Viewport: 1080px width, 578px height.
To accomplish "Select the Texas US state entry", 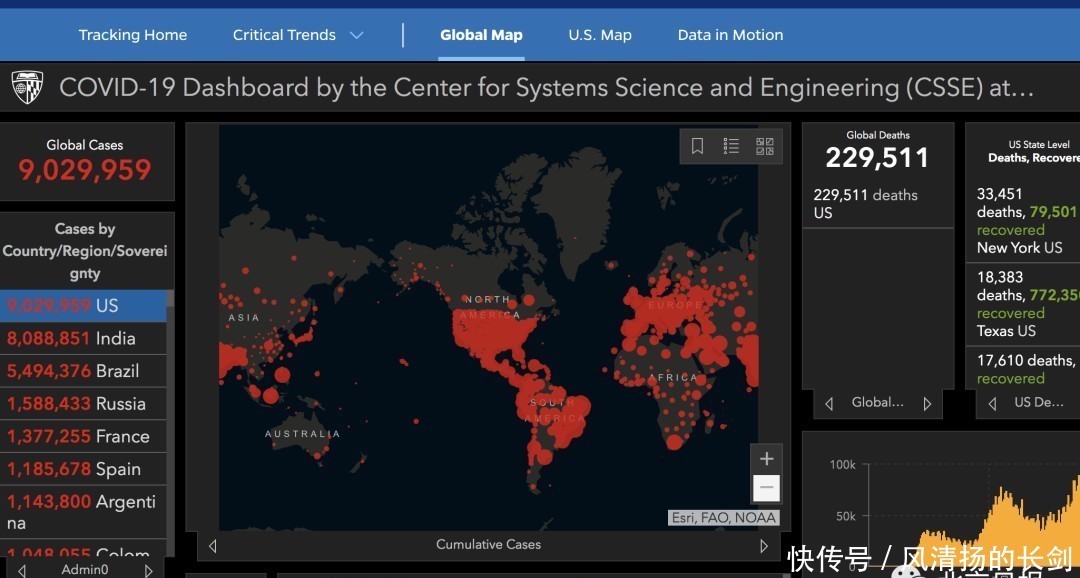I will pyautogui.click(x=1023, y=304).
